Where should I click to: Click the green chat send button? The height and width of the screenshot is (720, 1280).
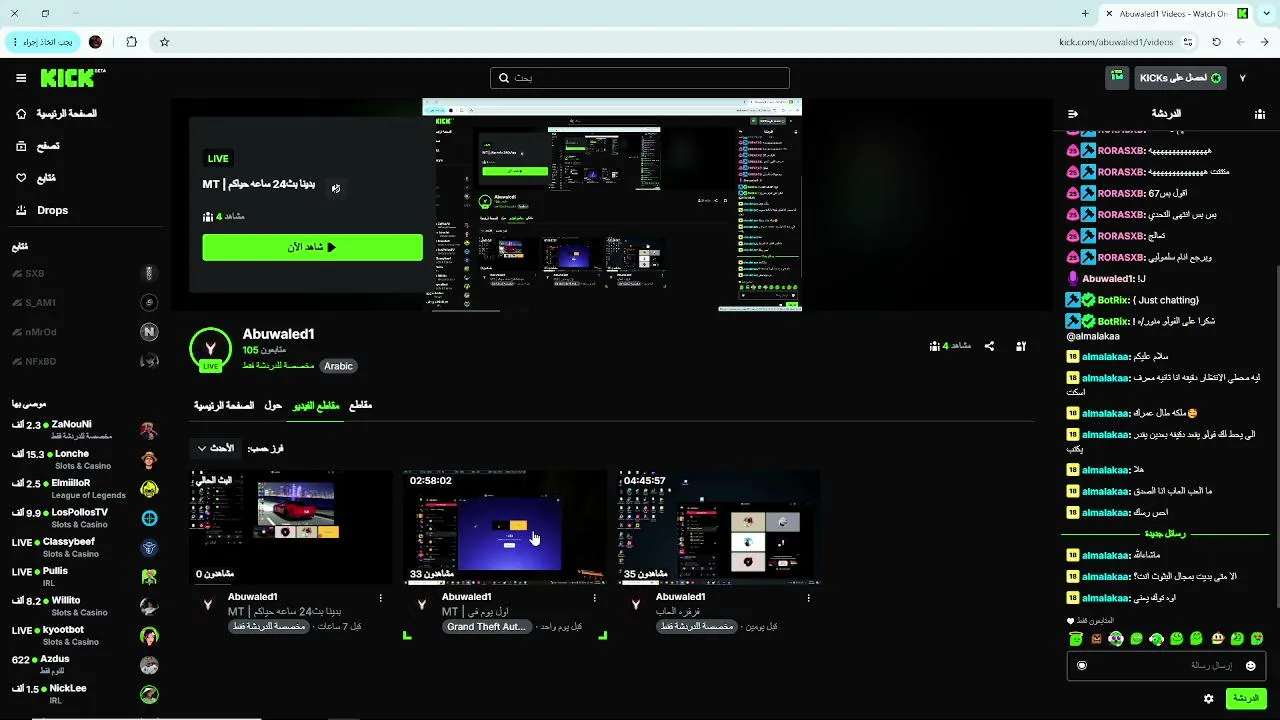1246,698
